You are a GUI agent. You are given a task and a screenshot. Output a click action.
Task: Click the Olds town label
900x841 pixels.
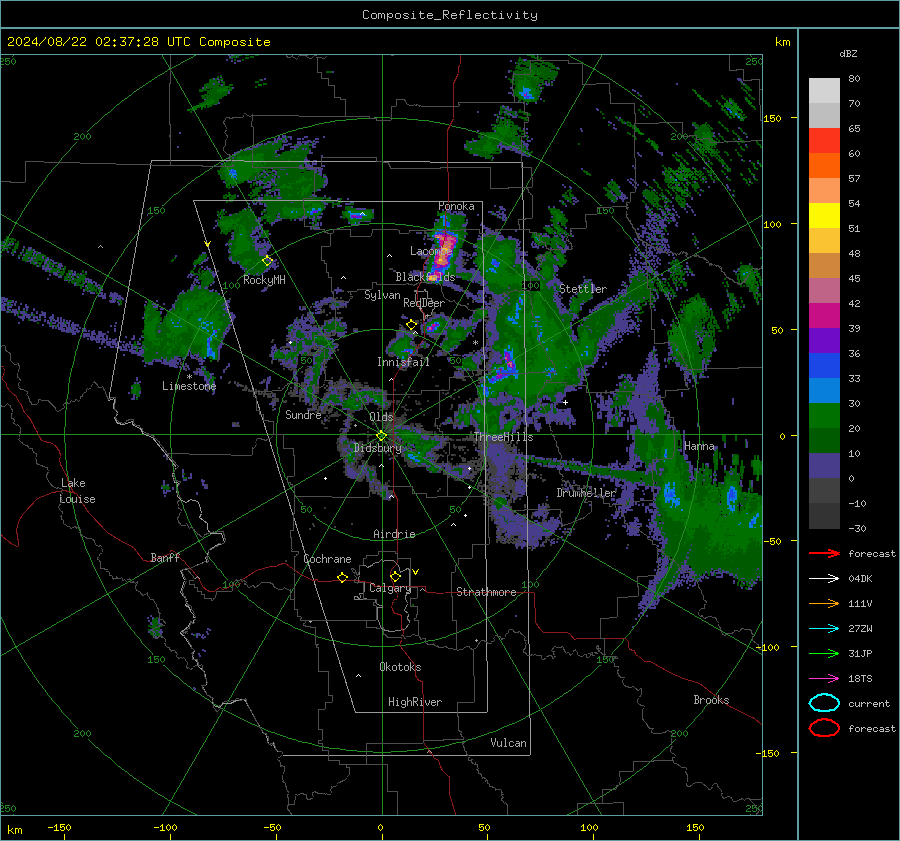click(x=381, y=417)
